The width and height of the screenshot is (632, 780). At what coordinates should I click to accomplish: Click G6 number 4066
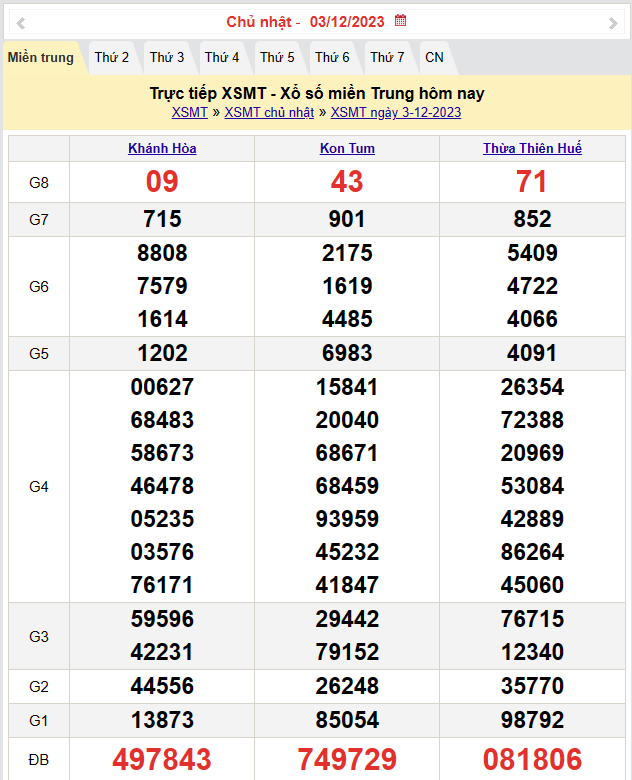pyautogui.click(x=532, y=319)
